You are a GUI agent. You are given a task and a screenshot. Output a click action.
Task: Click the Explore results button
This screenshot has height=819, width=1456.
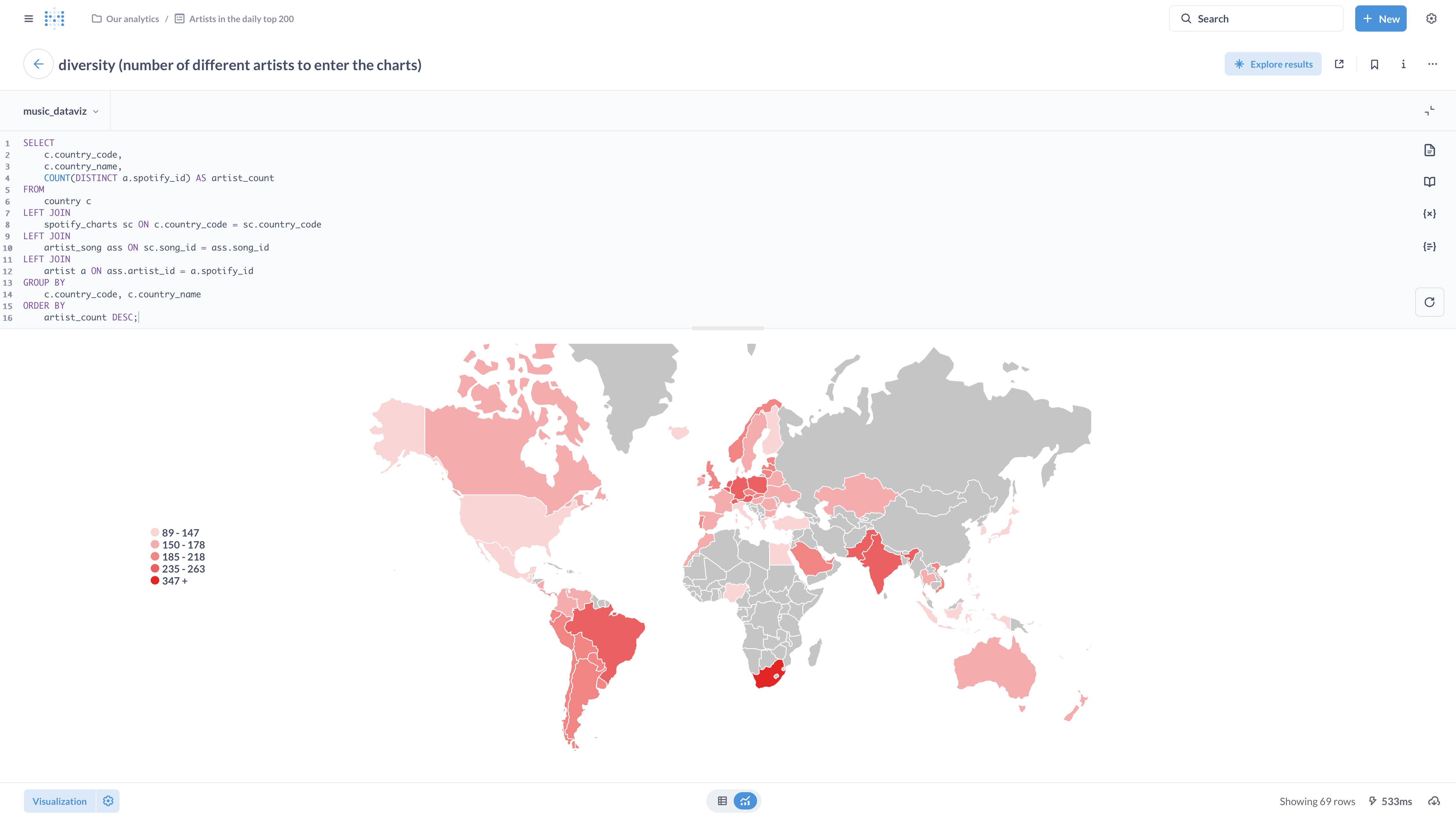point(1273,64)
